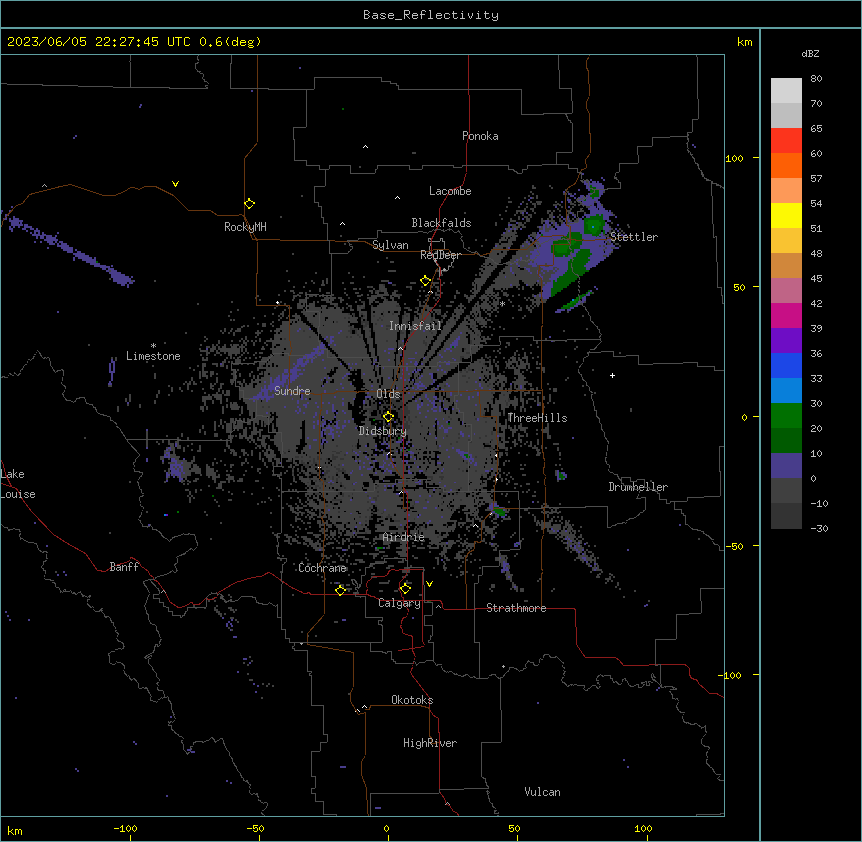Select the Drumheller label
This screenshot has height=842, width=862.
(x=638, y=487)
